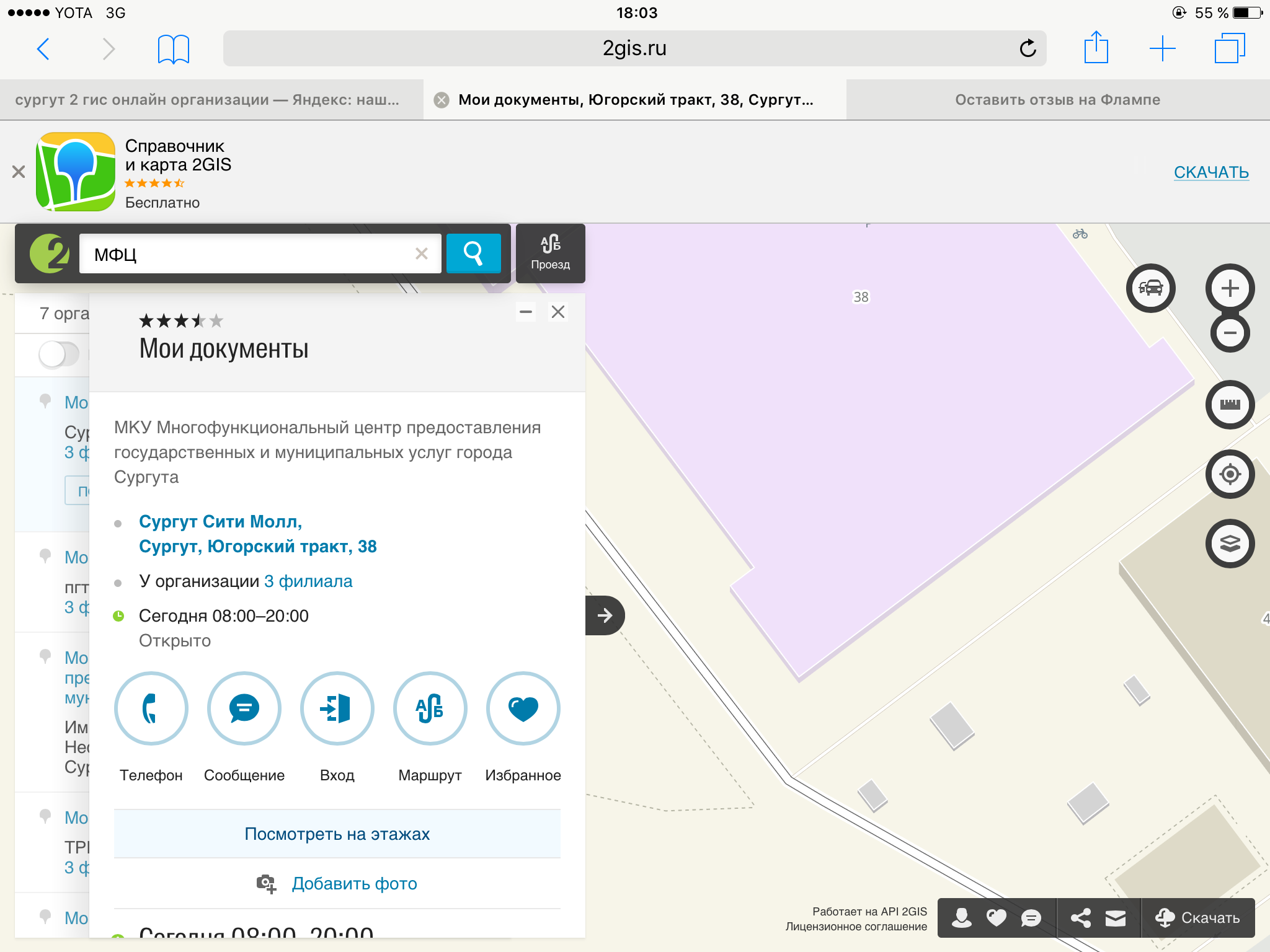Tap the Вход entrance icon
Screen dimensions: 1270x952
click(337, 708)
